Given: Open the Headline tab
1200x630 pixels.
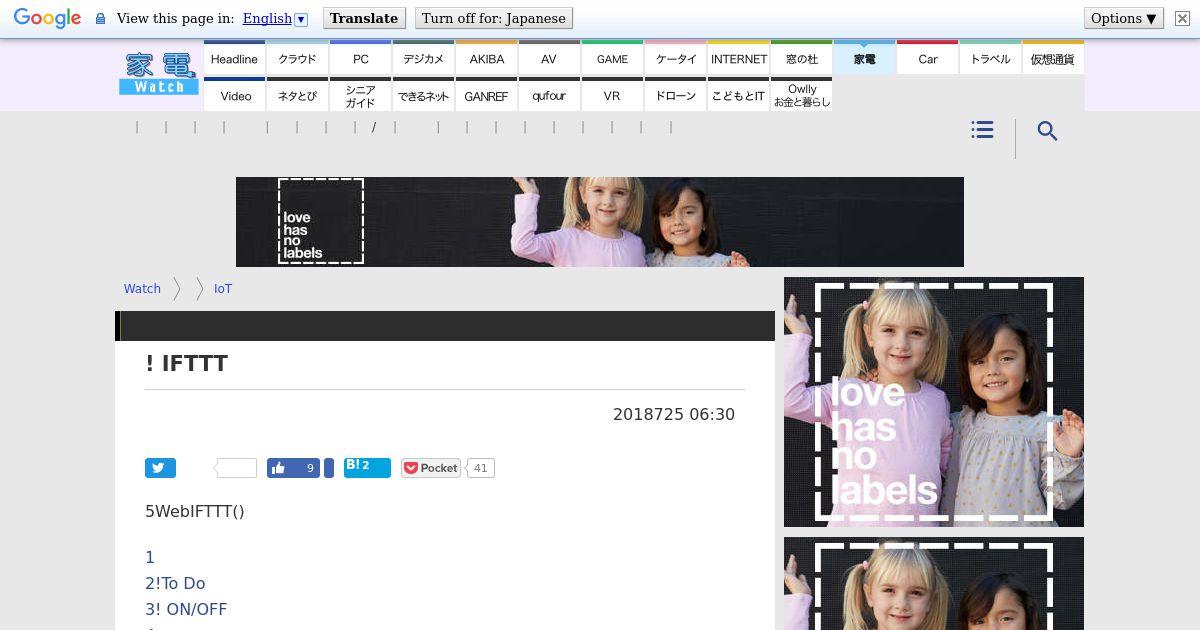Looking at the screenshot, I should 234,58.
